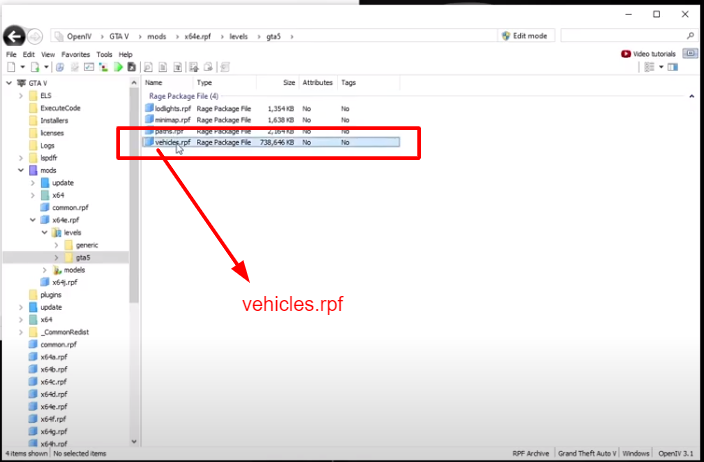Click the add-file icon with green plus
The image size is (704, 462).
pyautogui.click(x=35, y=67)
